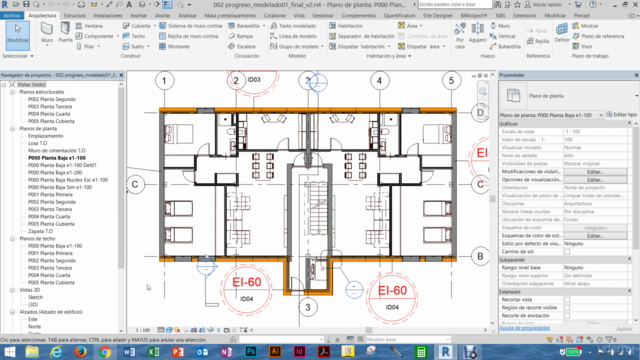Collapse the Planos estructurales node
The image size is (640, 360).
pos(13,92)
